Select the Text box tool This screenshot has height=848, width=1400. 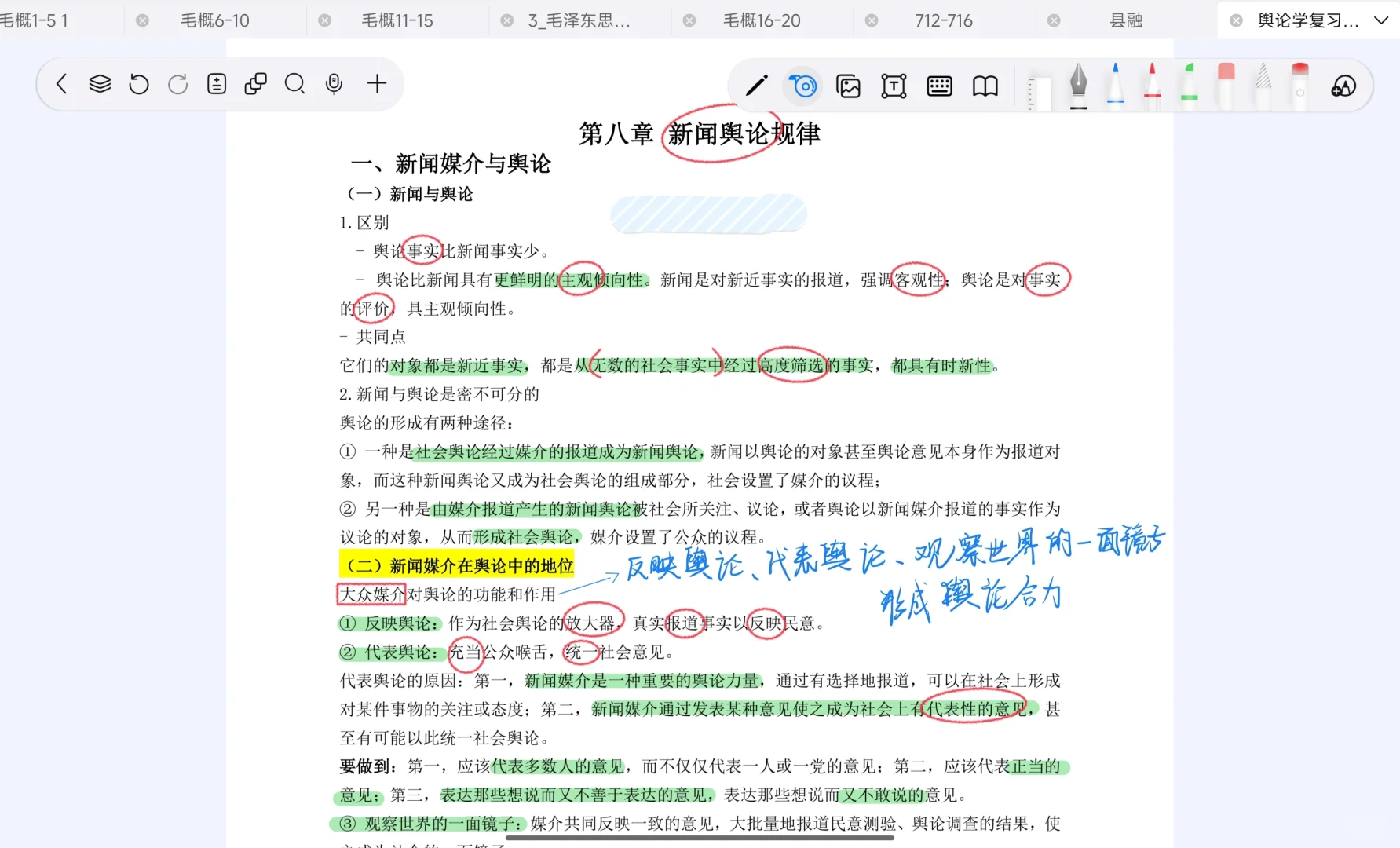point(894,86)
